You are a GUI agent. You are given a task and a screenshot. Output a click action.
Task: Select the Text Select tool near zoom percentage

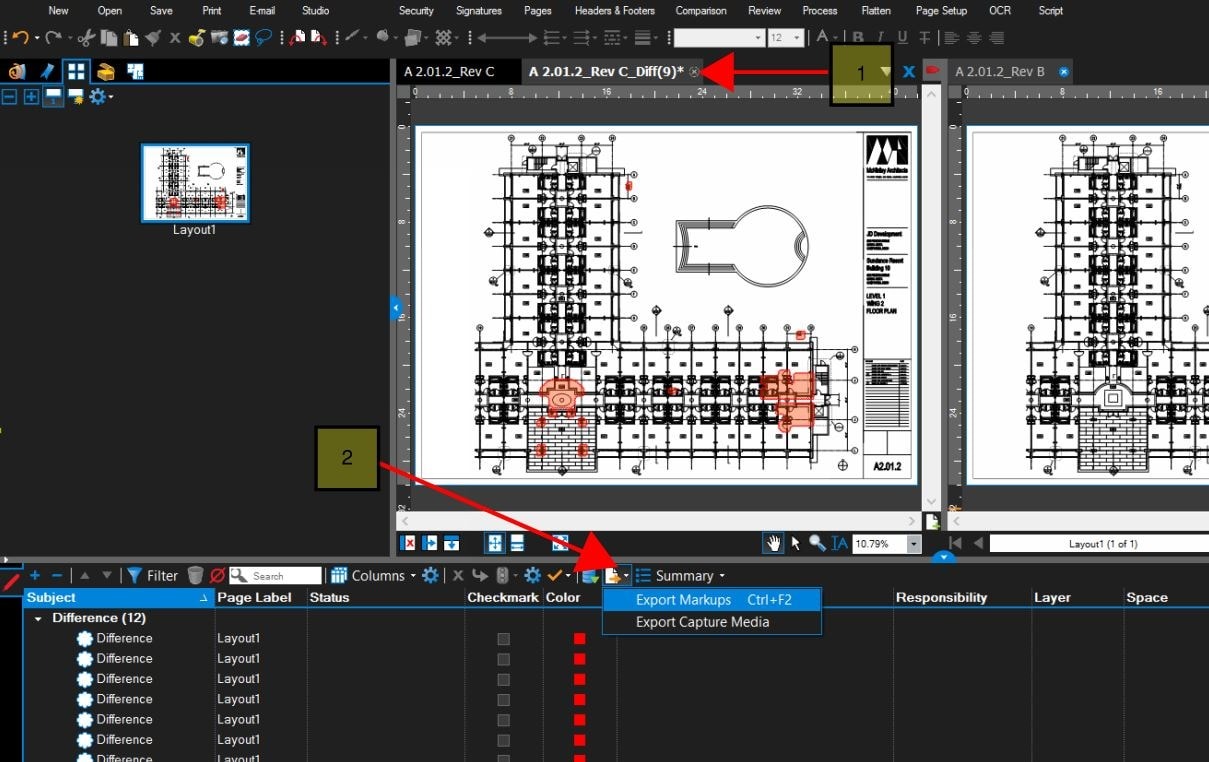838,543
